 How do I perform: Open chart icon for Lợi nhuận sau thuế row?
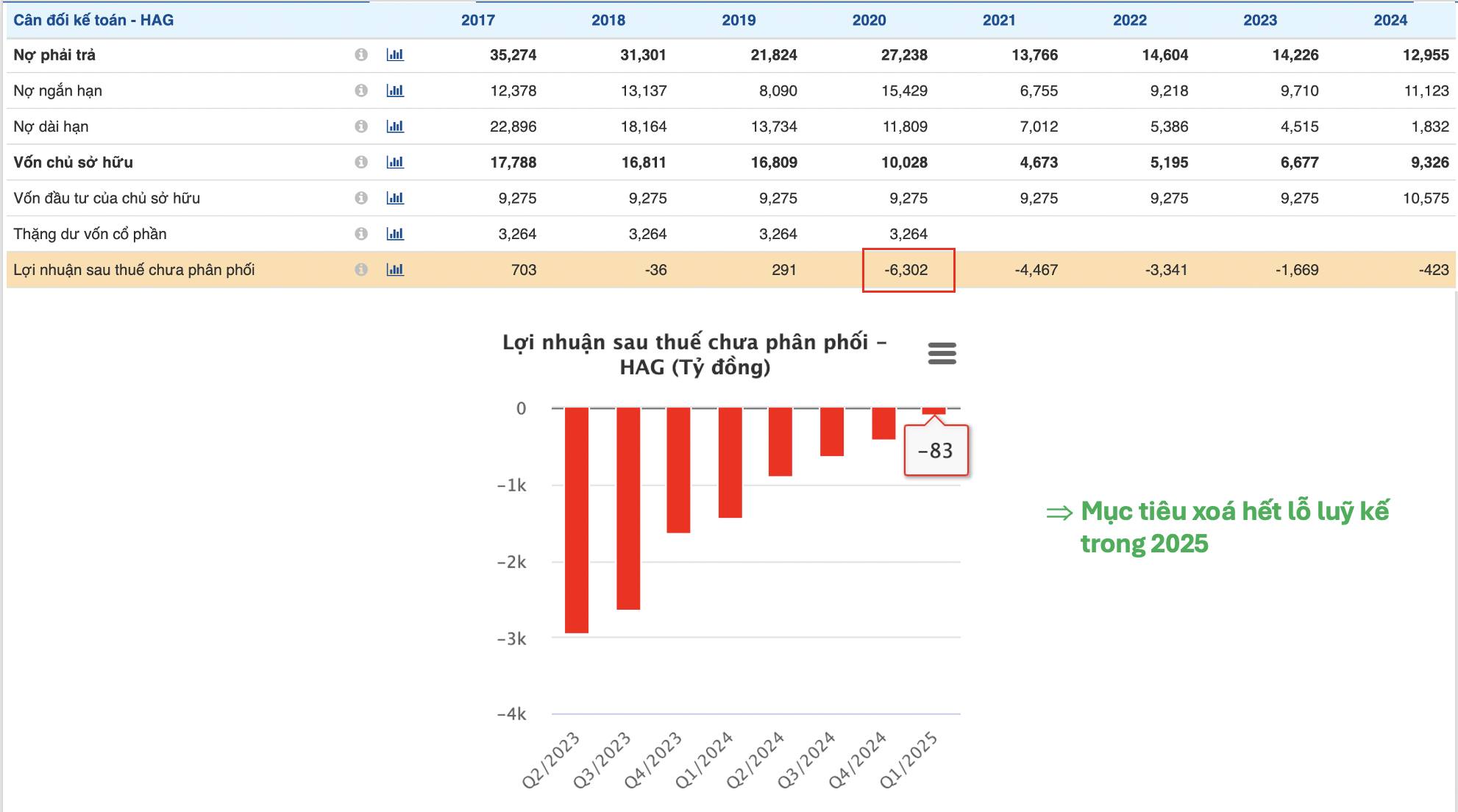tap(395, 270)
